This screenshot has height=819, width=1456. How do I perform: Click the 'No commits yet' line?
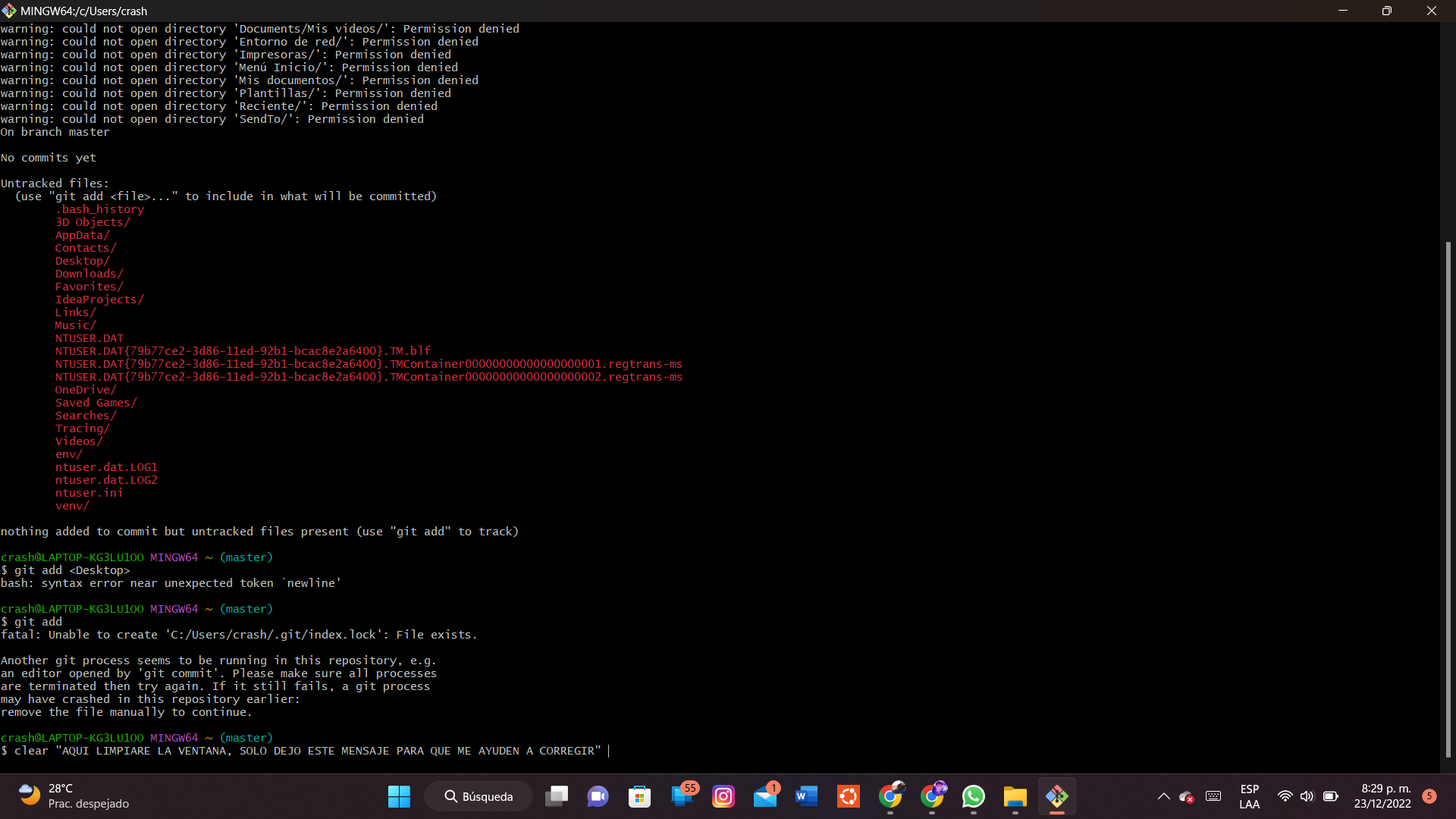tap(49, 158)
